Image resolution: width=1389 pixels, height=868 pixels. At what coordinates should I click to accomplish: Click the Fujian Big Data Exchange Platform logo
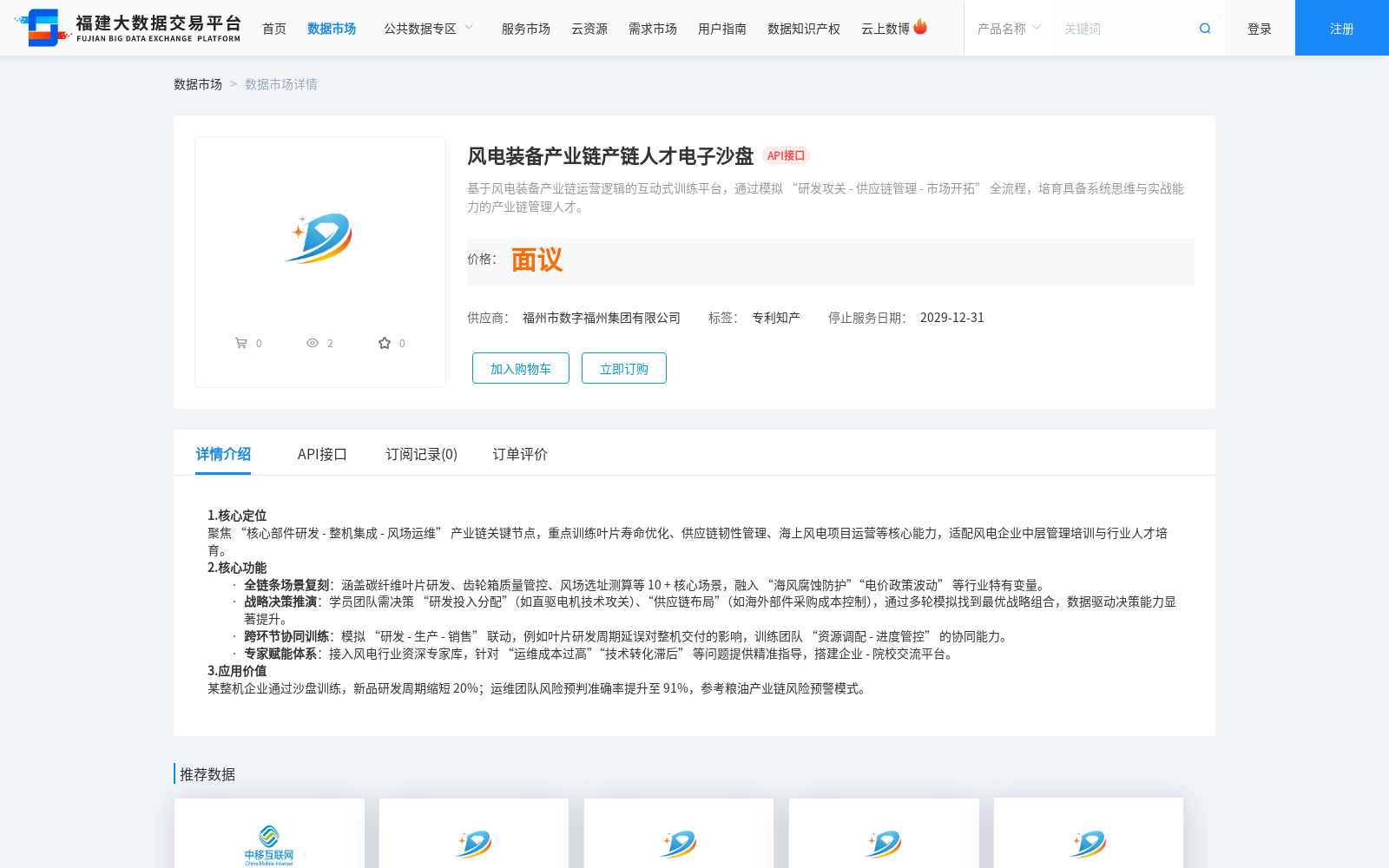tap(128, 28)
